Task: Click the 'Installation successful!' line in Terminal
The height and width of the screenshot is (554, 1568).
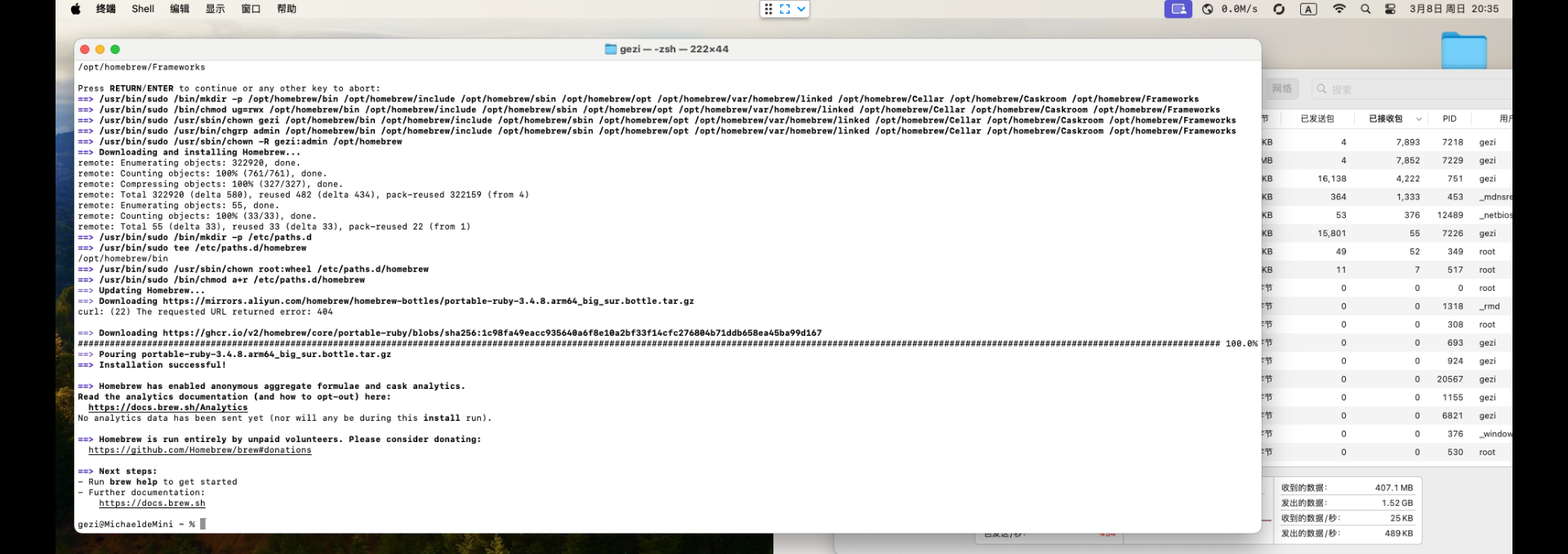Action: click(x=152, y=364)
